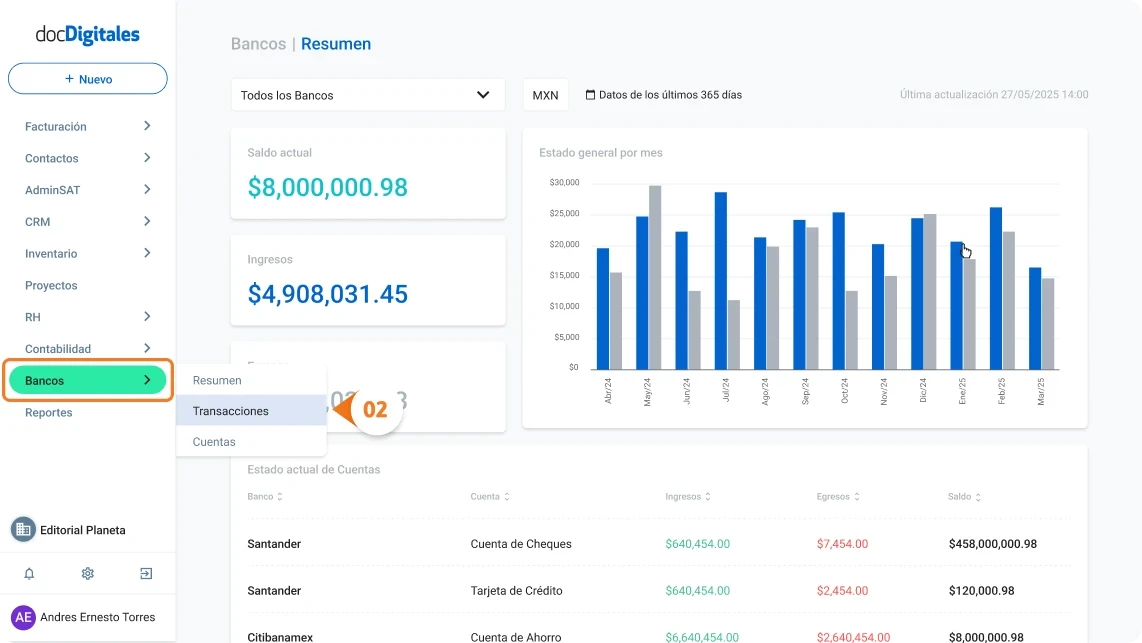
Task: Open the notifications bell icon
Action: tap(29, 573)
